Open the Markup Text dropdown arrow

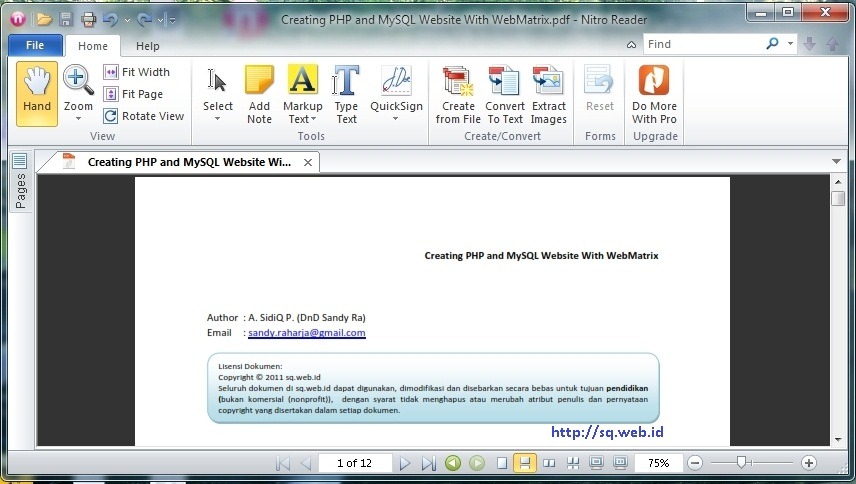click(313, 119)
